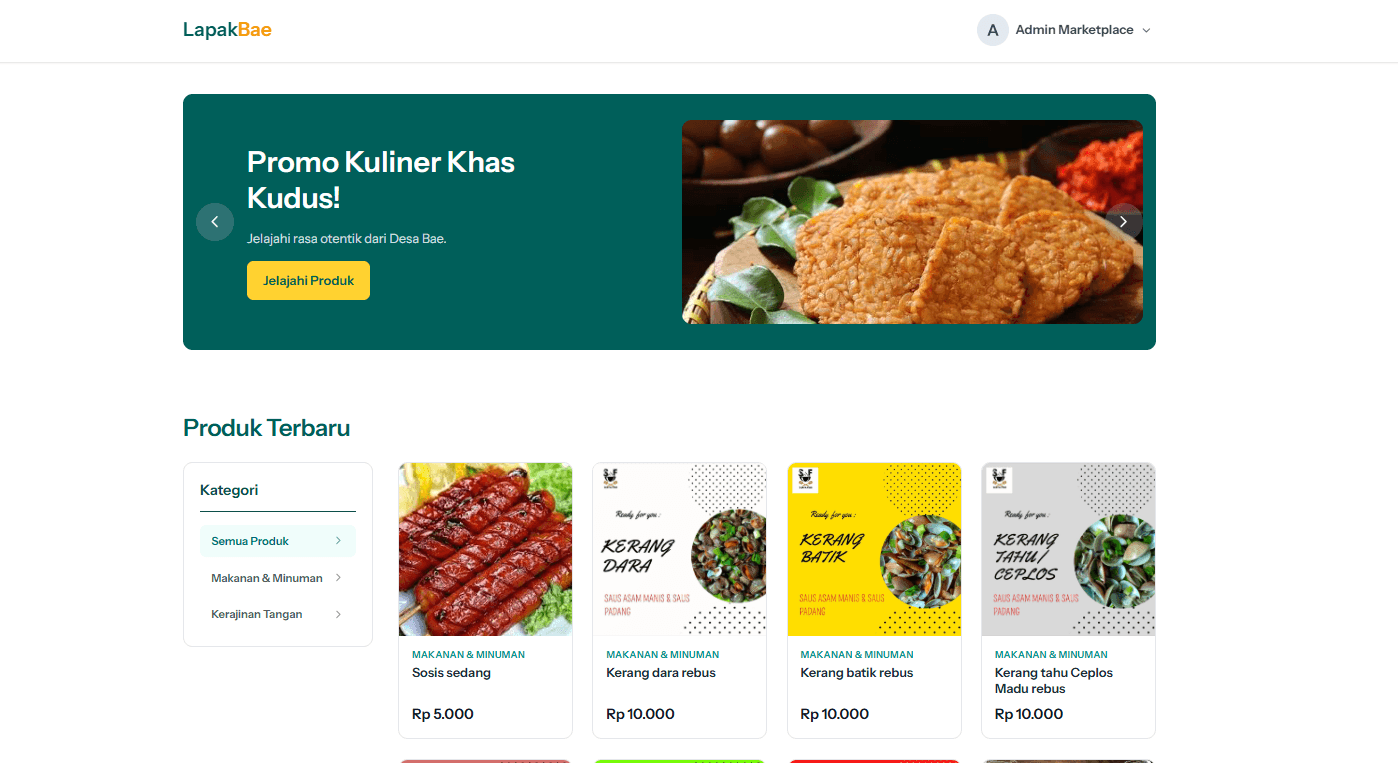Click the chevron next to Semua Produk

tap(340, 541)
